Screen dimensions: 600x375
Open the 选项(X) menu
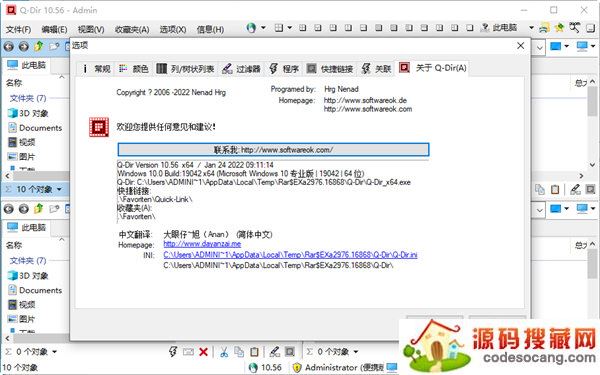(x=173, y=29)
